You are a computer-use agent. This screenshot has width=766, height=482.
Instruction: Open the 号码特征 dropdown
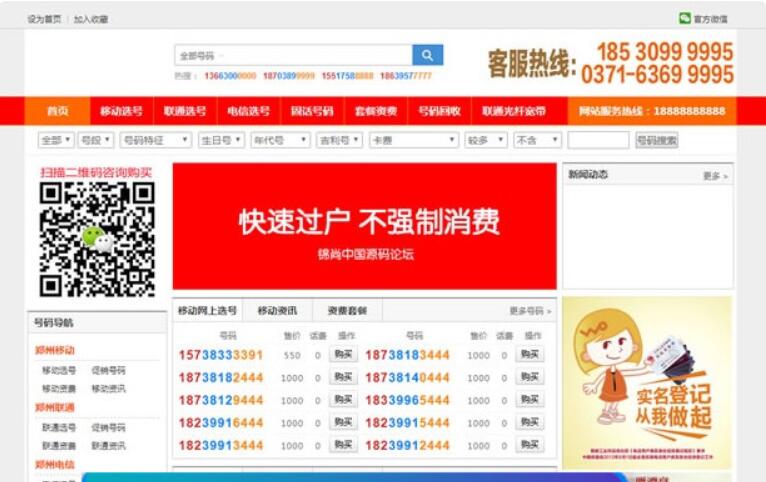coord(155,140)
